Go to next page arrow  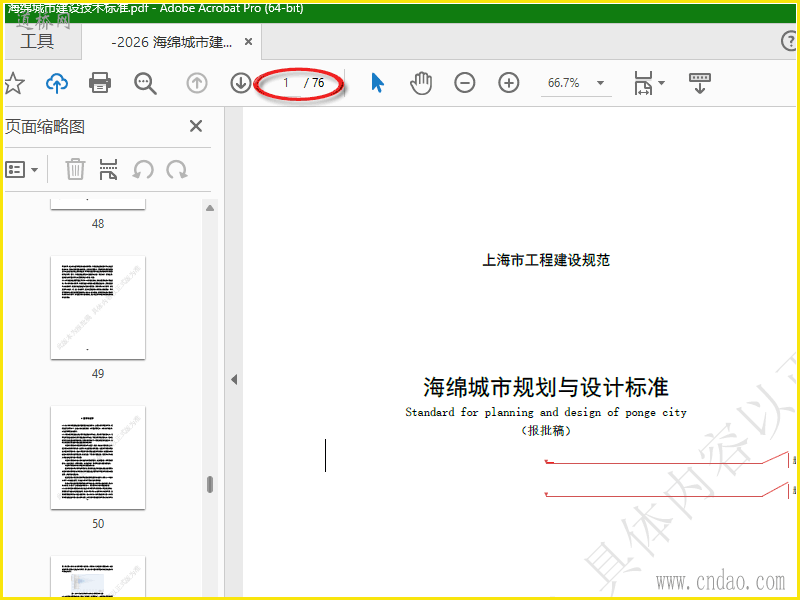240,83
